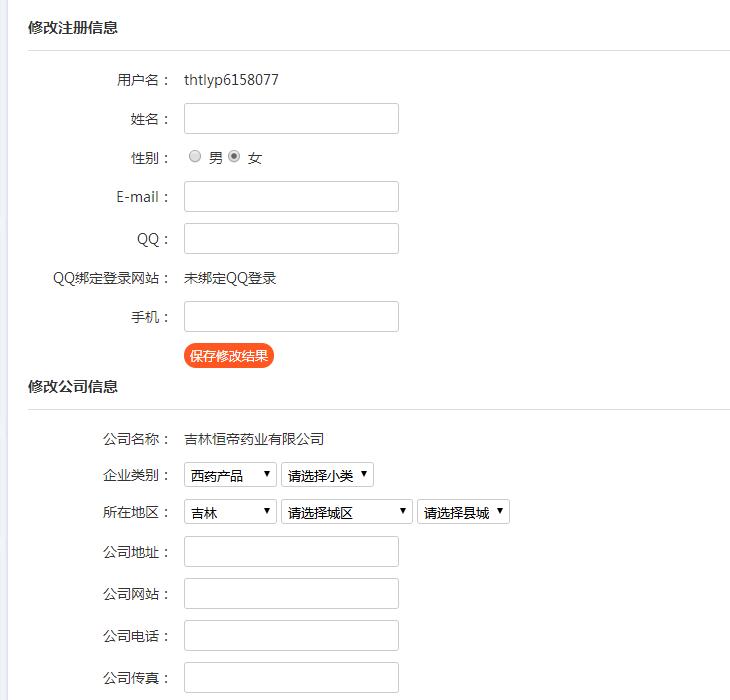
Task: Click the 修改公司信息 section heading
Action: coord(73,386)
